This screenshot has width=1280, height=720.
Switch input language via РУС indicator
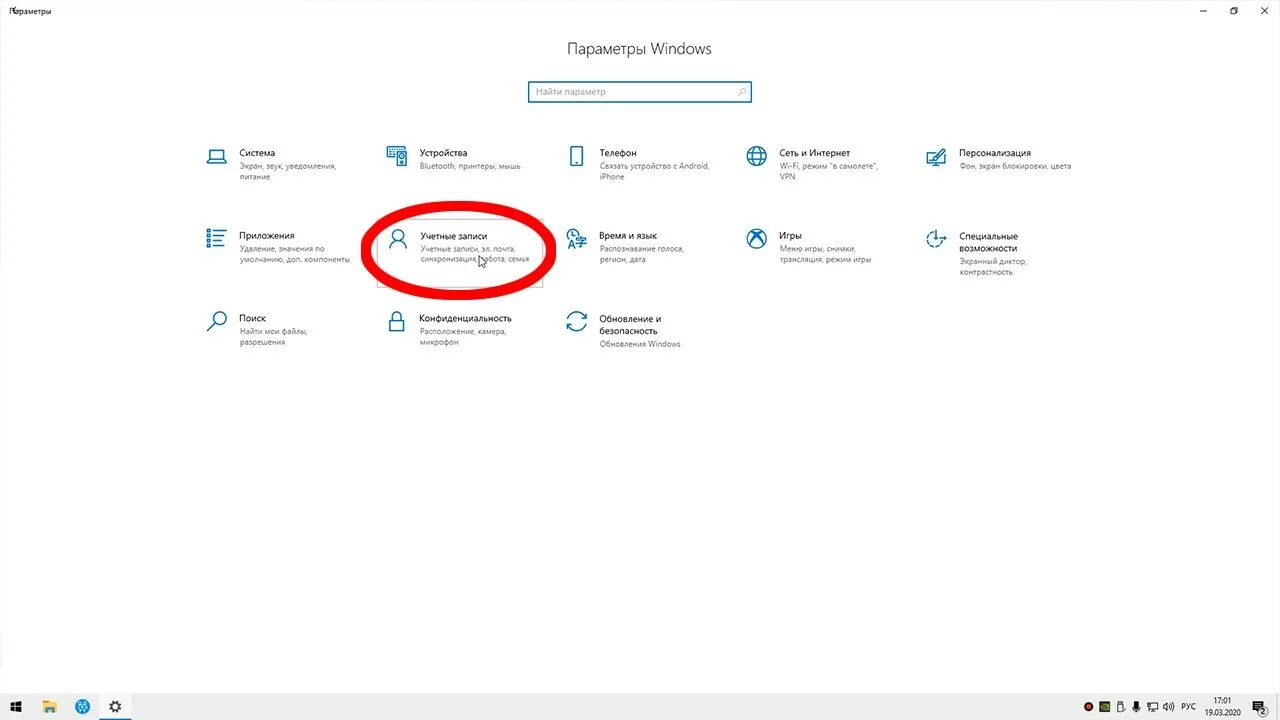[x=1189, y=707]
